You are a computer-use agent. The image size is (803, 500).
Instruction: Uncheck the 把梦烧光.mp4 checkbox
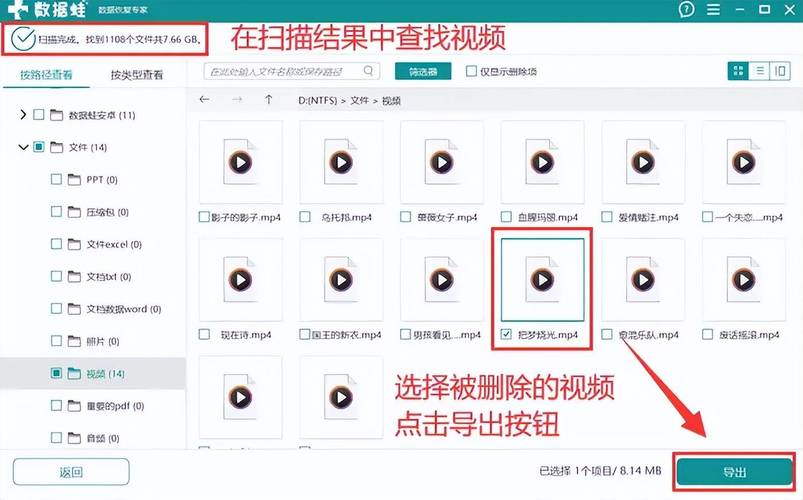(x=506, y=335)
